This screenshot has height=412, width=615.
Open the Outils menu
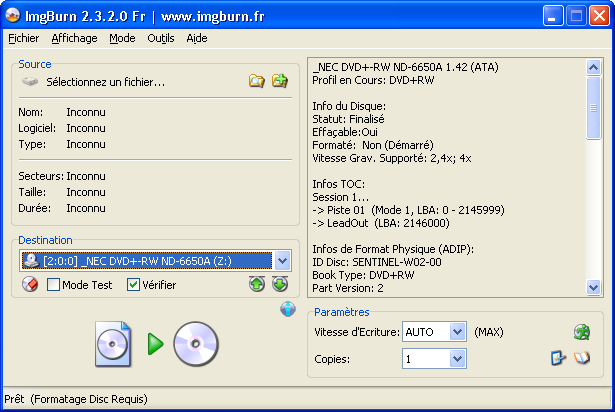pyautogui.click(x=161, y=38)
